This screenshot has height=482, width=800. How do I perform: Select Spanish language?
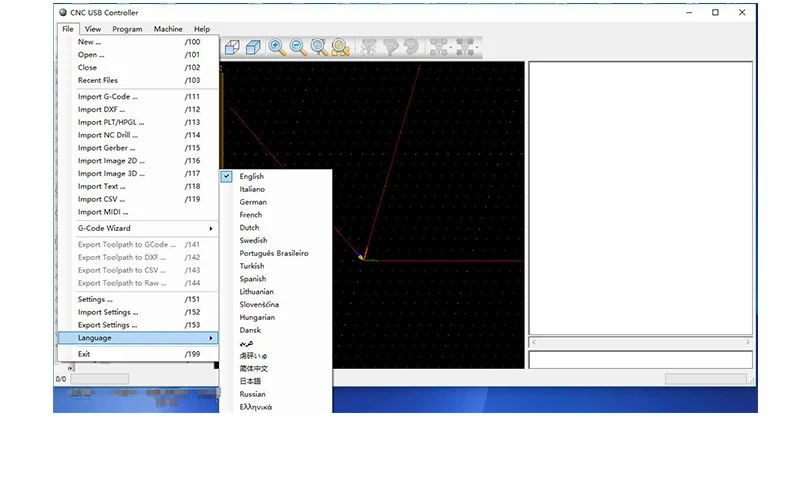pos(276,278)
